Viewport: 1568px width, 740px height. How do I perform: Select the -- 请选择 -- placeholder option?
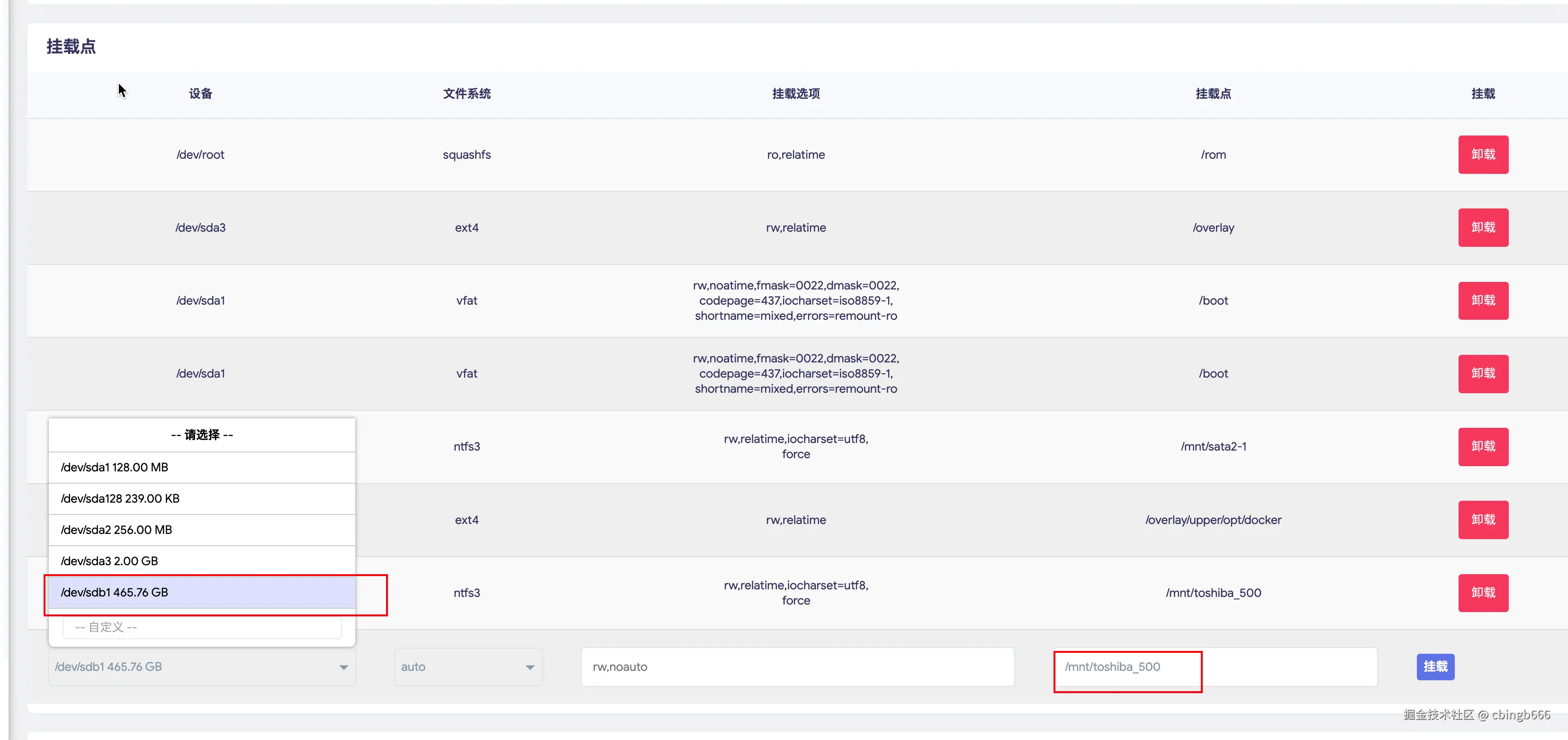(x=201, y=434)
